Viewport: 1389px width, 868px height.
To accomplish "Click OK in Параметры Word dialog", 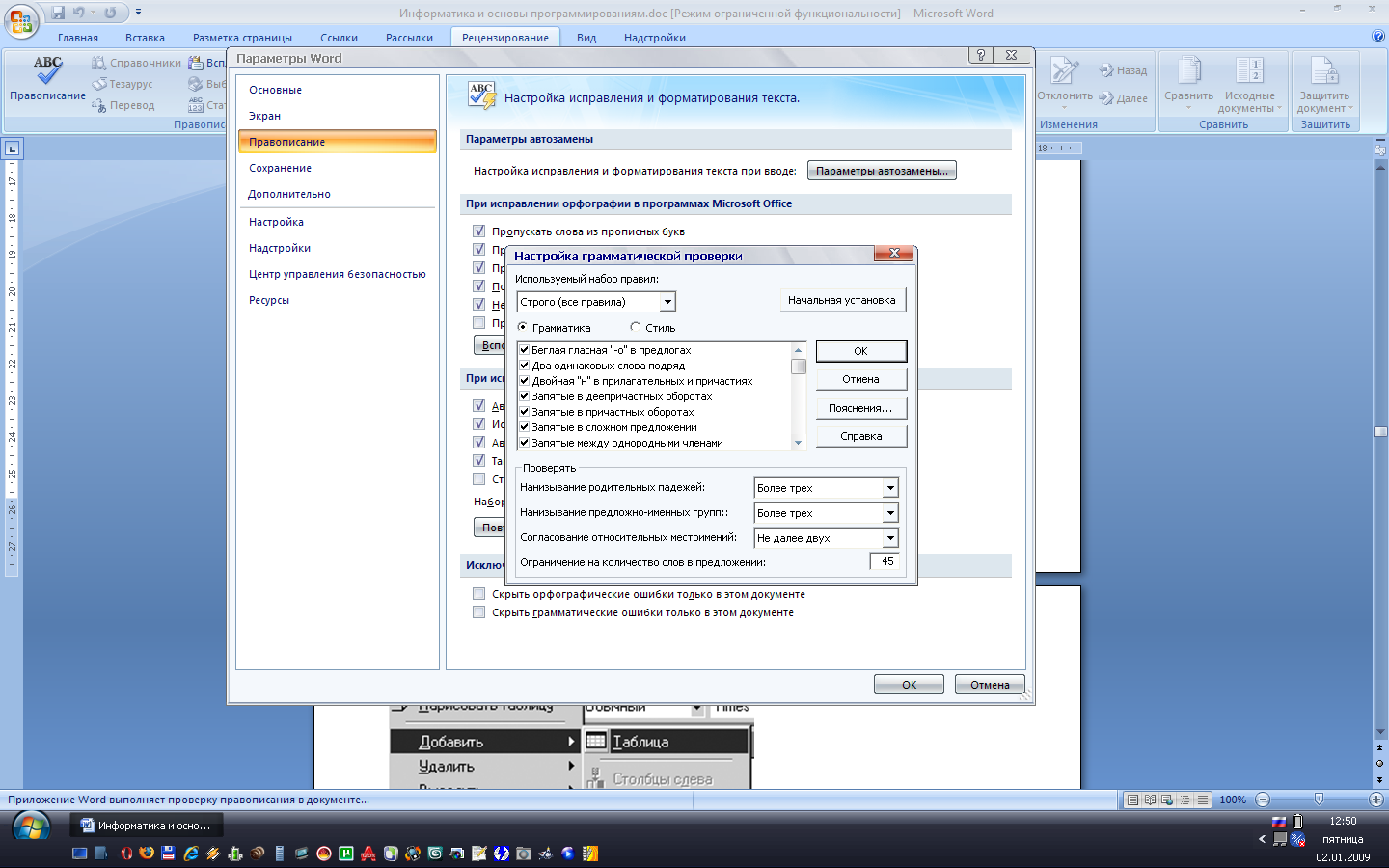I will click(x=909, y=685).
